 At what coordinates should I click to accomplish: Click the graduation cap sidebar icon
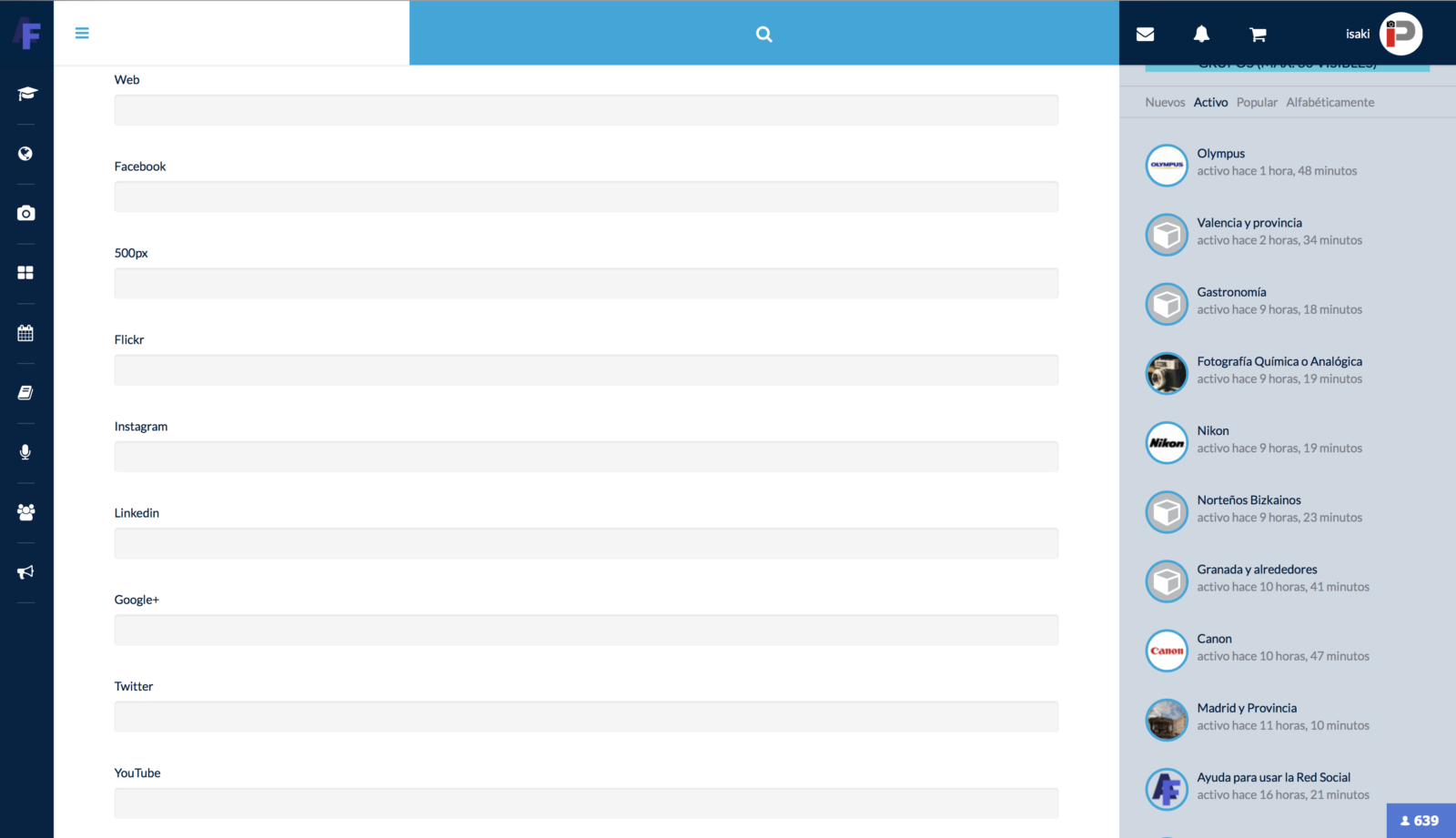pos(26,94)
